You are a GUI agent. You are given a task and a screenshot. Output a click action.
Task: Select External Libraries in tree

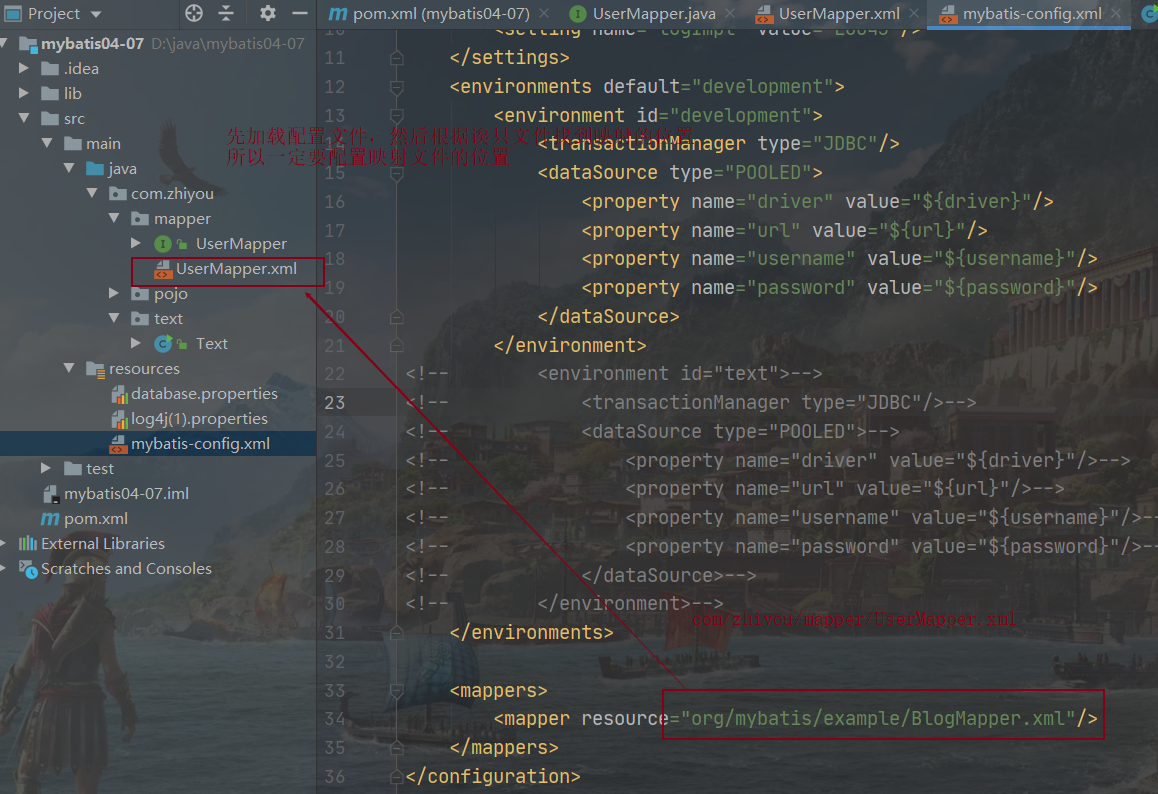pyautogui.click(x=103, y=543)
